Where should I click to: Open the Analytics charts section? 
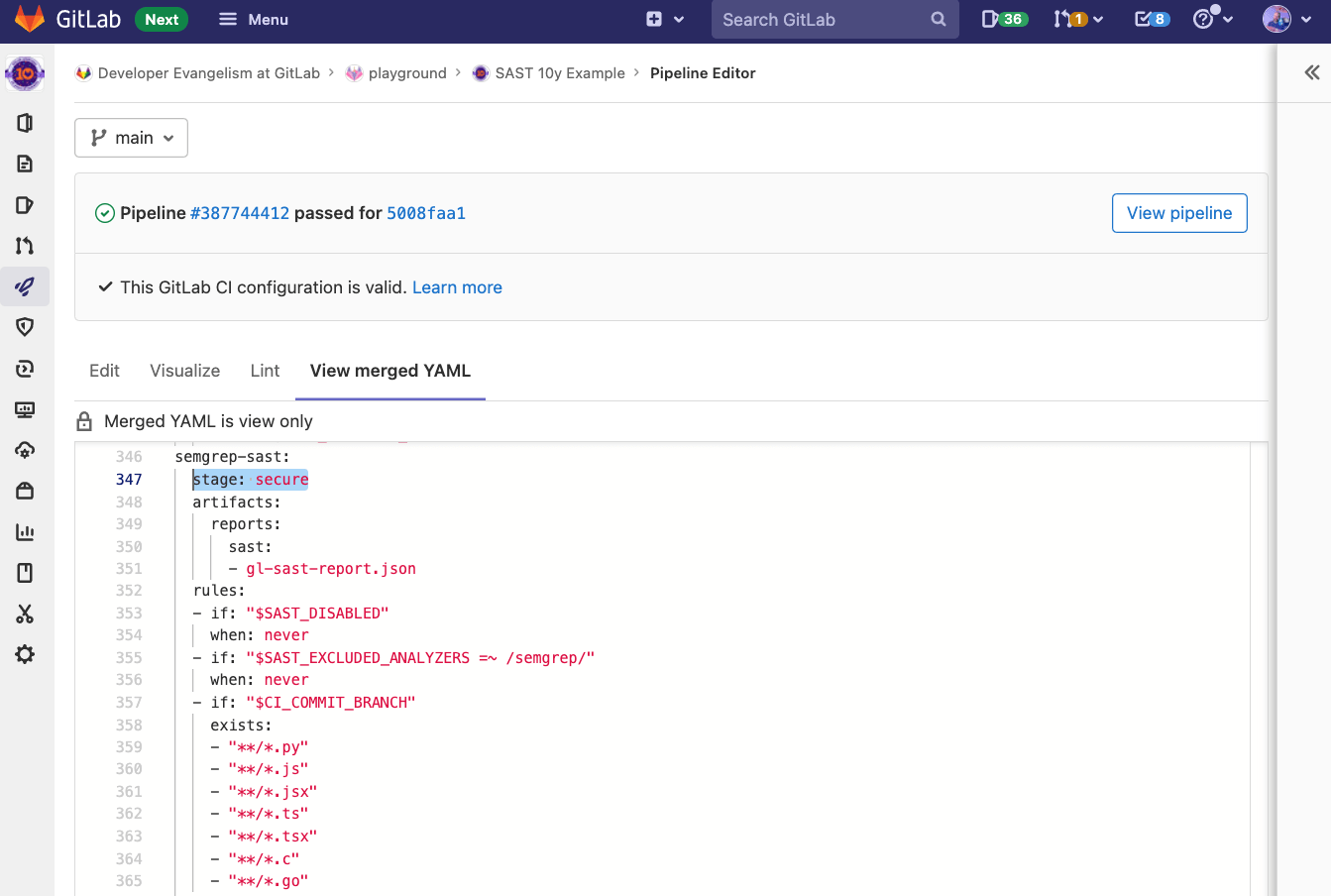point(25,531)
